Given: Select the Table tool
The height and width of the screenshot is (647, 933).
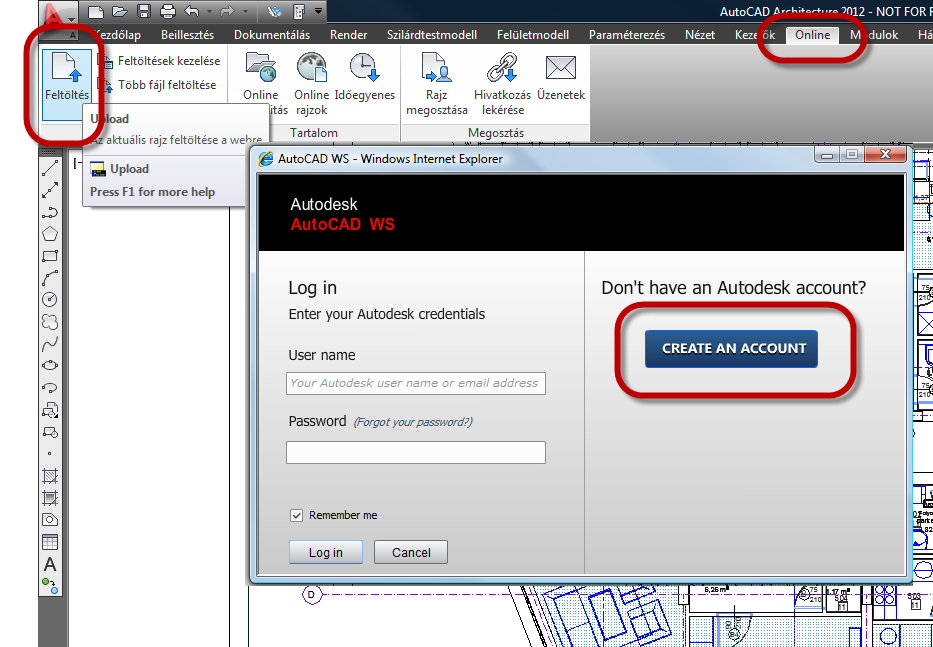Looking at the screenshot, I should coord(50,542).
